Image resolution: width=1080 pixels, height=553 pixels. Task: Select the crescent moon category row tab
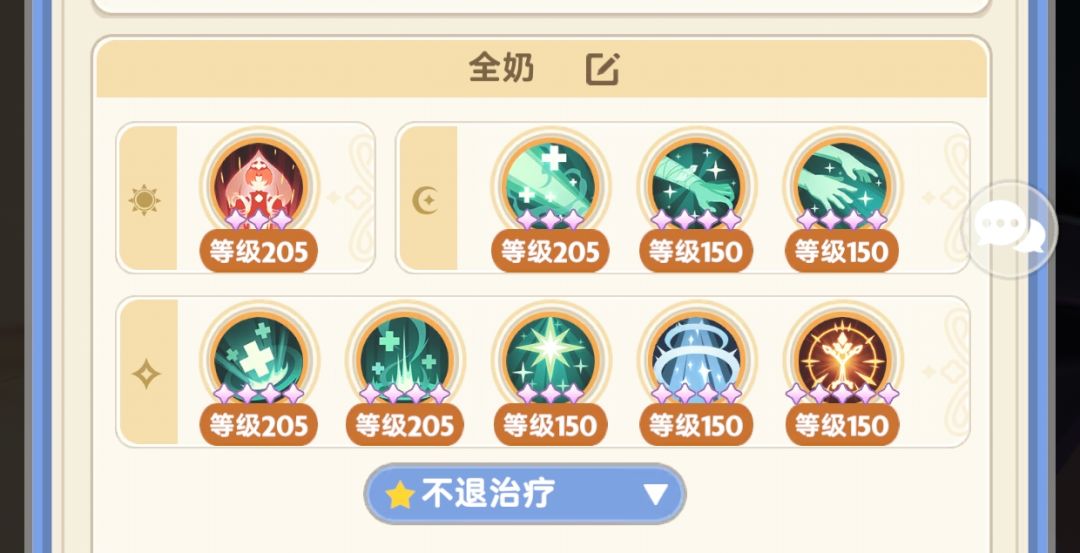click(x=426, y=200)
